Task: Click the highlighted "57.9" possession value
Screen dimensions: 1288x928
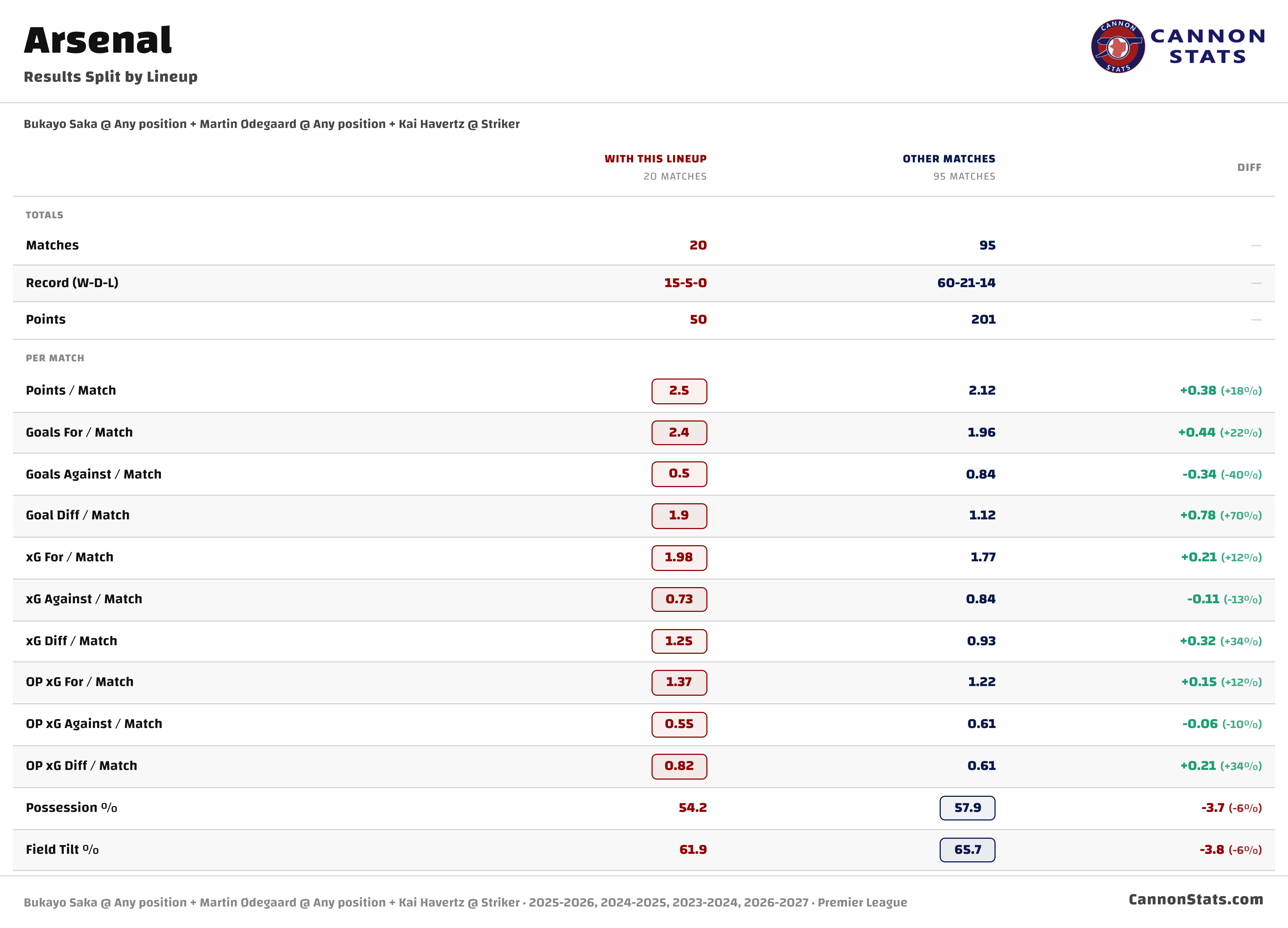Action: (x=968, y=808)
